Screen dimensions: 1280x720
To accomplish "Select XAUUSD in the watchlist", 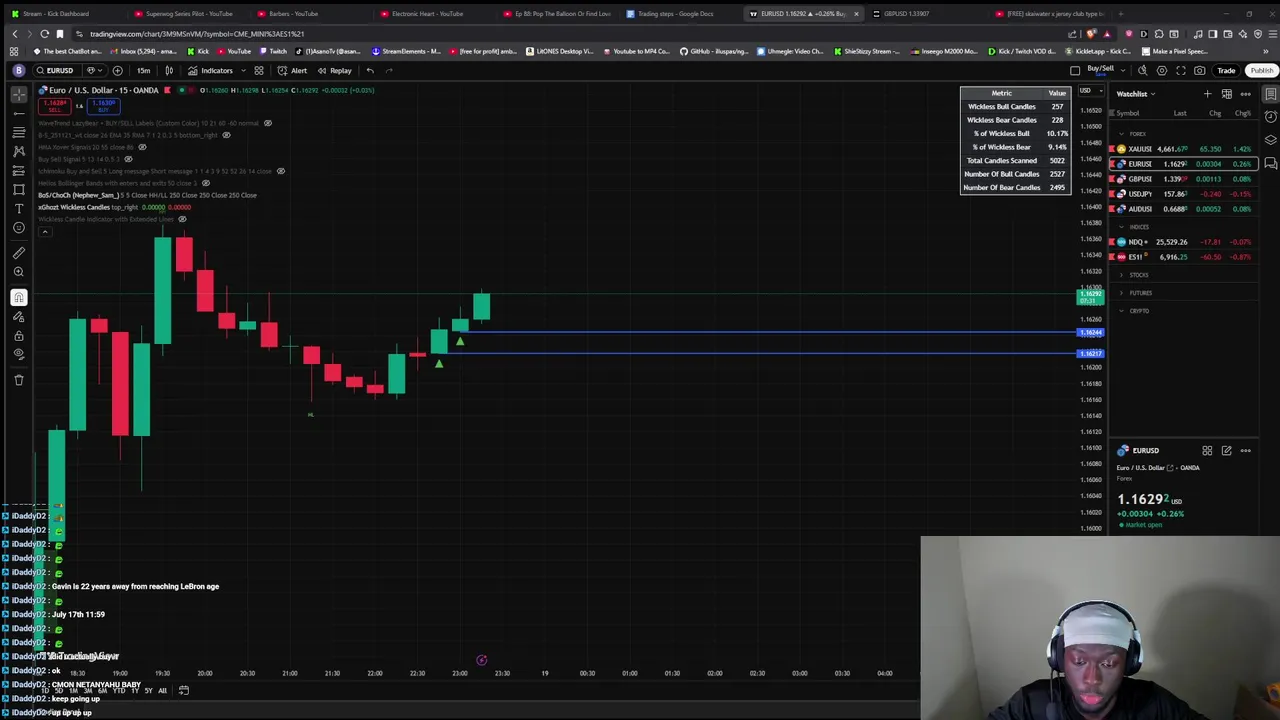I will coord(1185,149).
